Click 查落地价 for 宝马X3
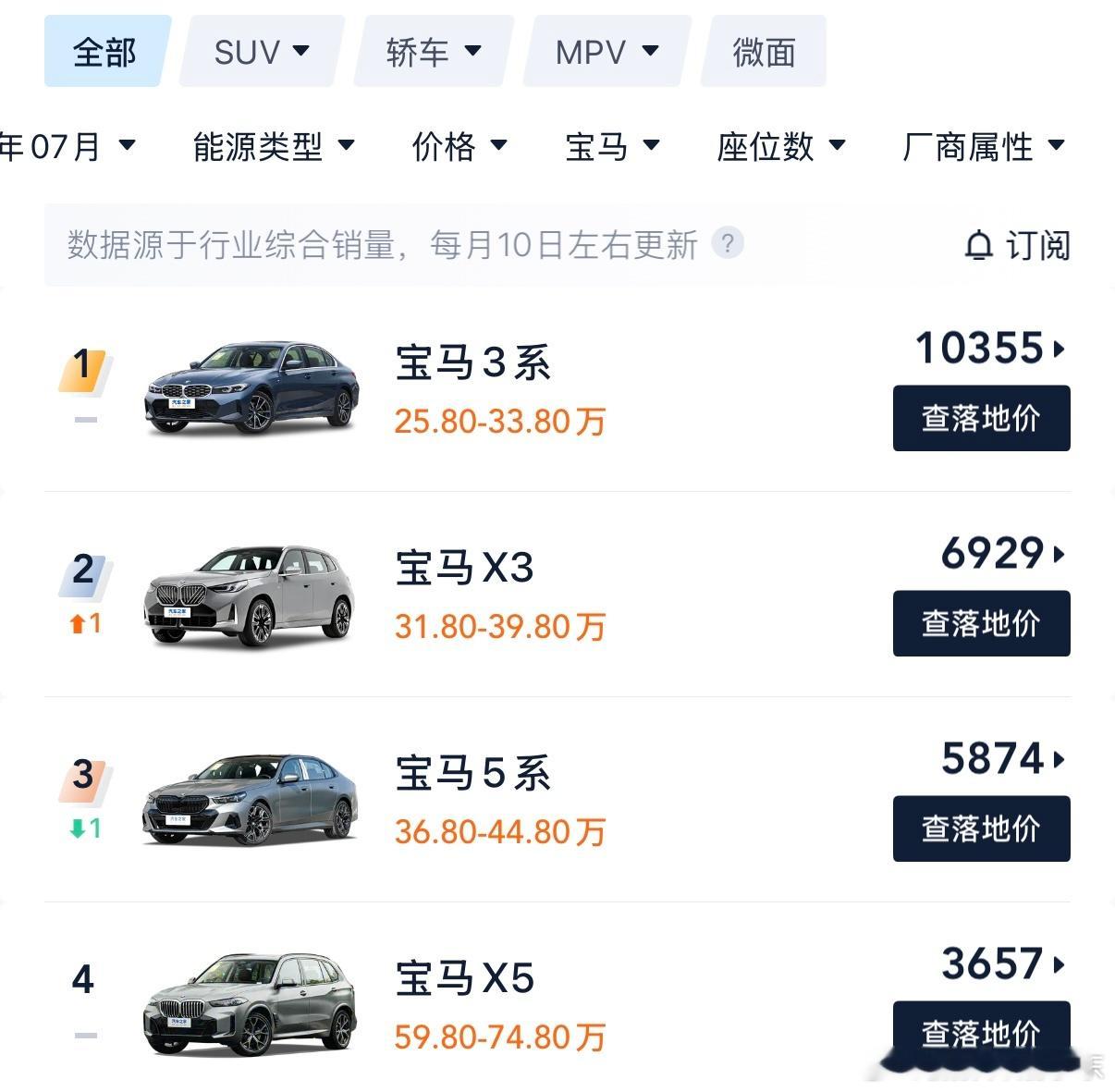Viewport: 1115px width, 1092px height. tap(981, 624)
